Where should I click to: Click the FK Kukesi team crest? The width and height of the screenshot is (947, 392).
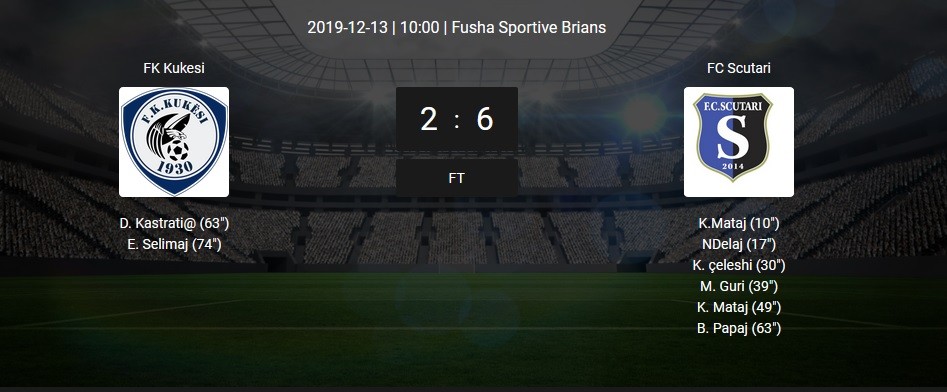tap(174, 142)
